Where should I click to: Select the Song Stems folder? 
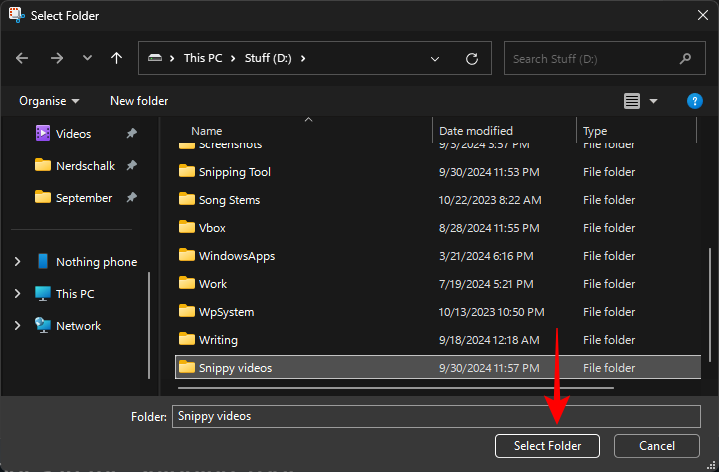click(x=229, y=200)
